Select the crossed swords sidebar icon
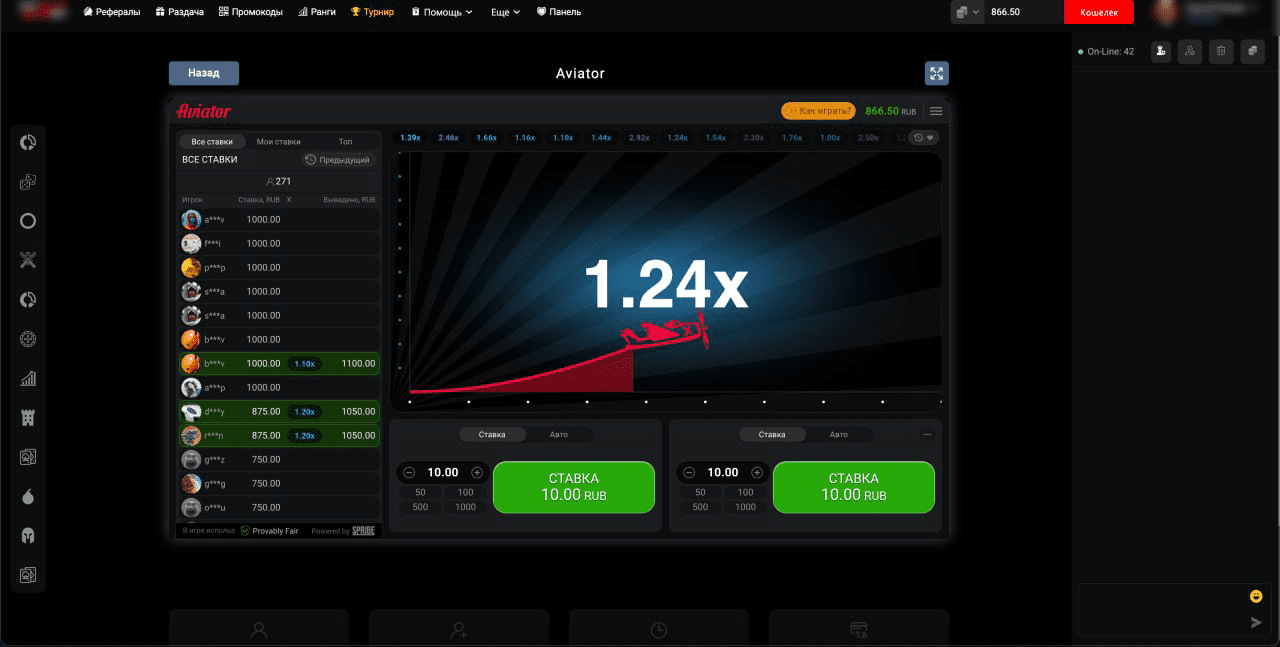Image resolution: width=1280 pixels, height=647 pixels. pyautogui.click(x=28, y=261)
